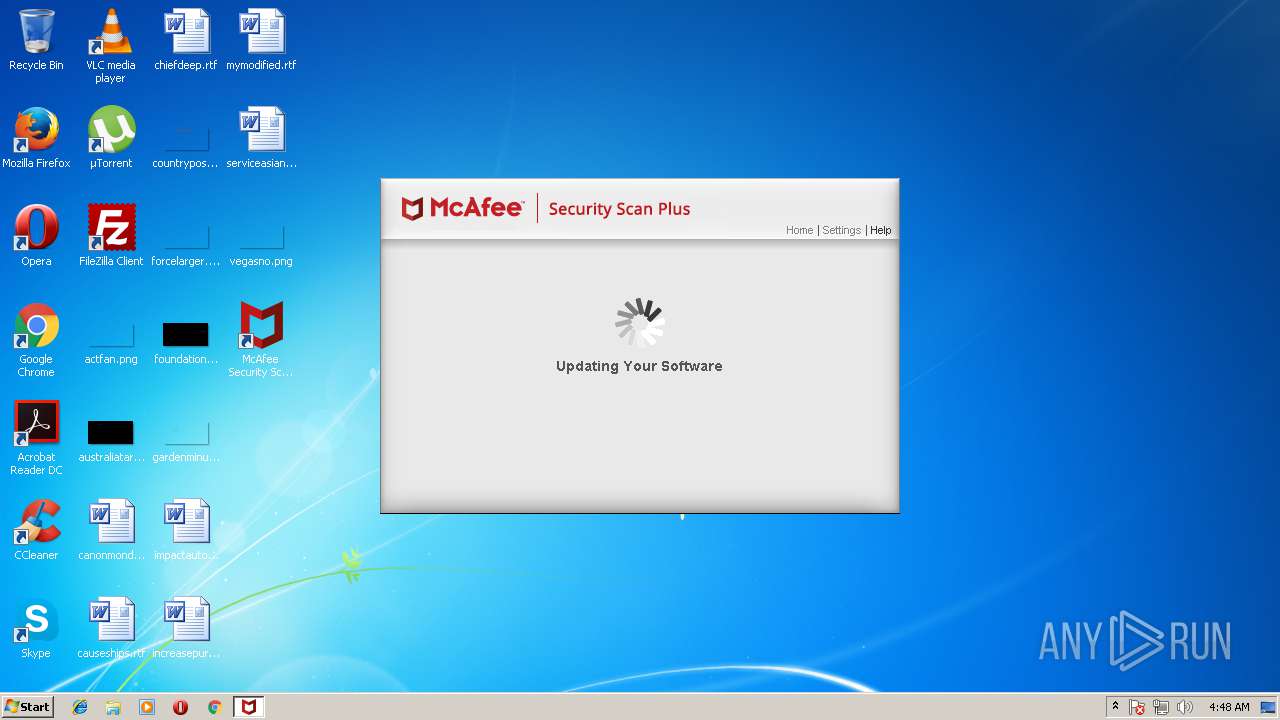Image resolution: width=1280 pixels, height=720 pixels.
Task: Open Mozilla Firefox shortcut
Action: coord(36,138)
